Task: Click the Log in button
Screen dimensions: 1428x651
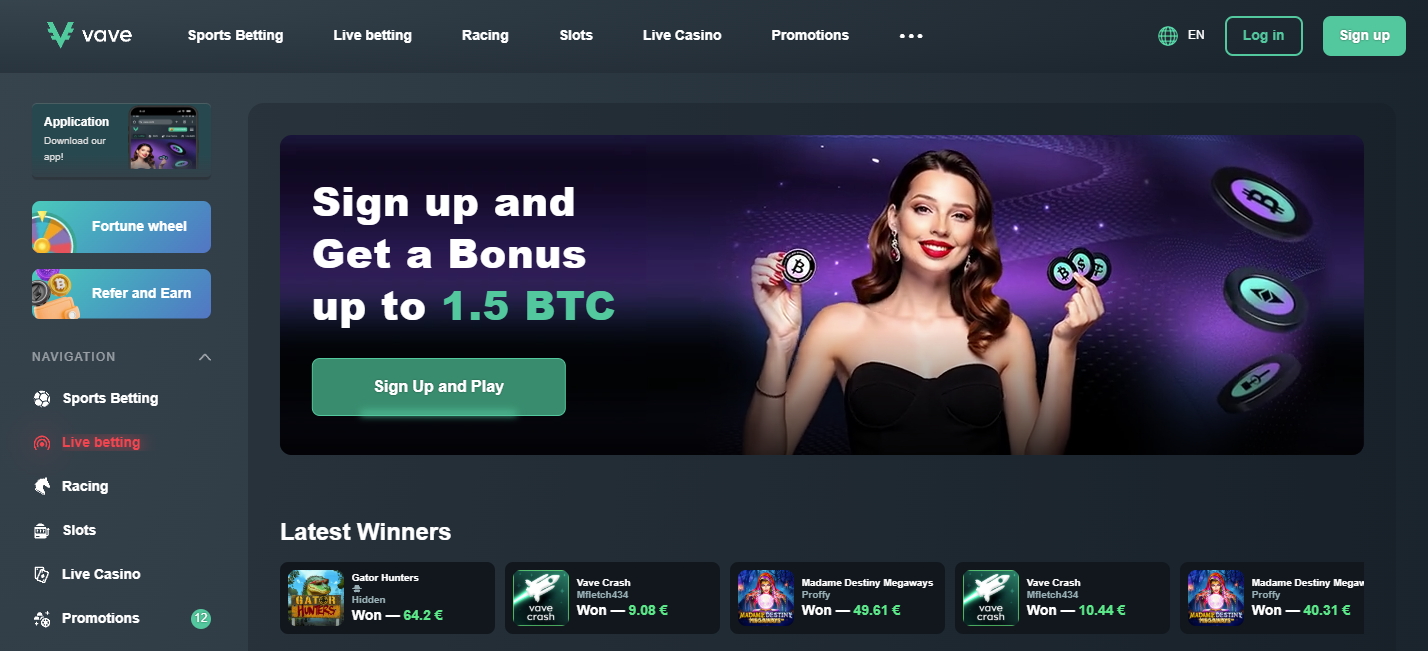Action: 1264,35
